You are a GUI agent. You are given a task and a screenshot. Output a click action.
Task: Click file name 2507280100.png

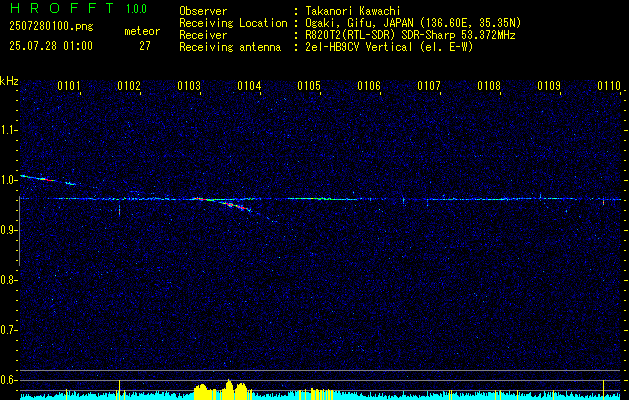click(51, 26)
